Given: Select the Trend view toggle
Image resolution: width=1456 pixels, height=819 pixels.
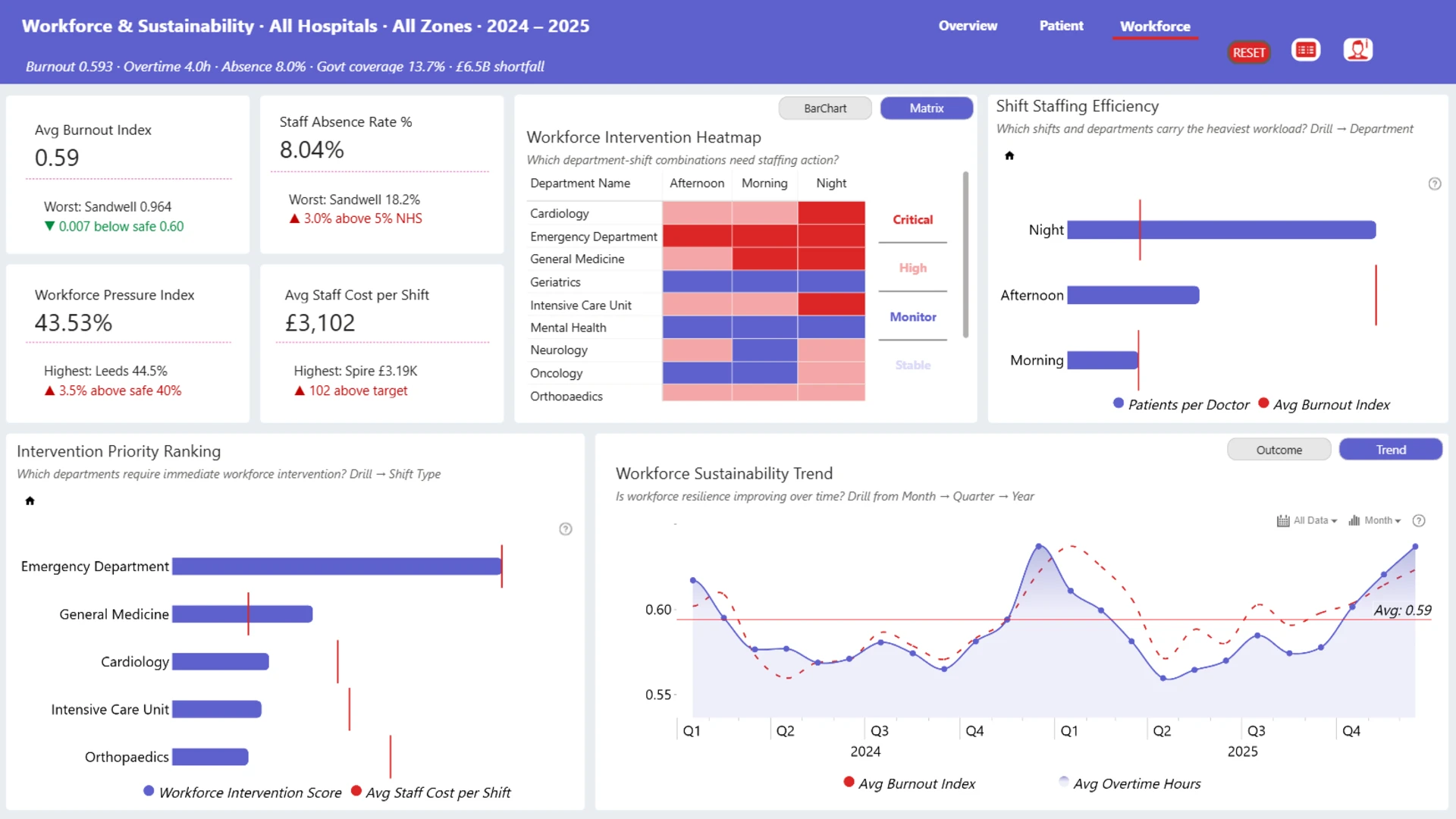Looking at the screenshot, I should 1391,450.
